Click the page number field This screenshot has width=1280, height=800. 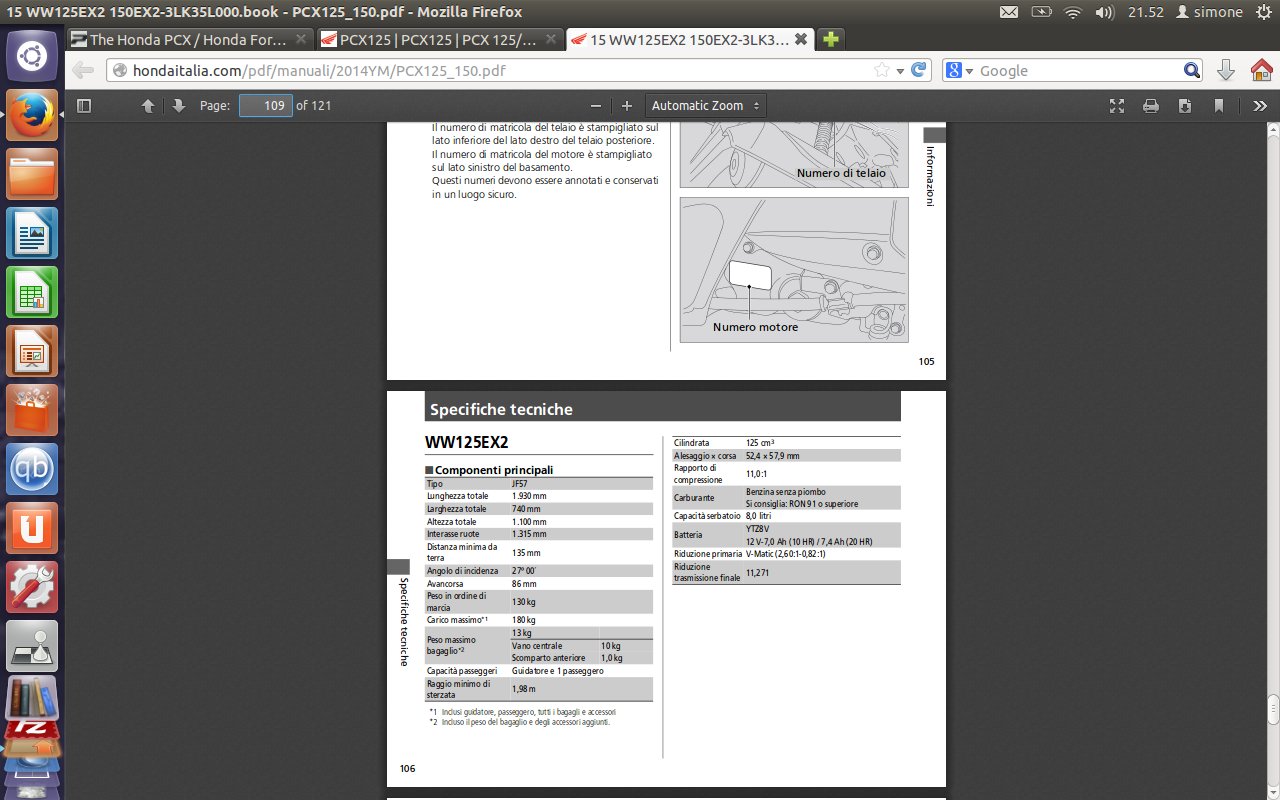coord(265,106)
